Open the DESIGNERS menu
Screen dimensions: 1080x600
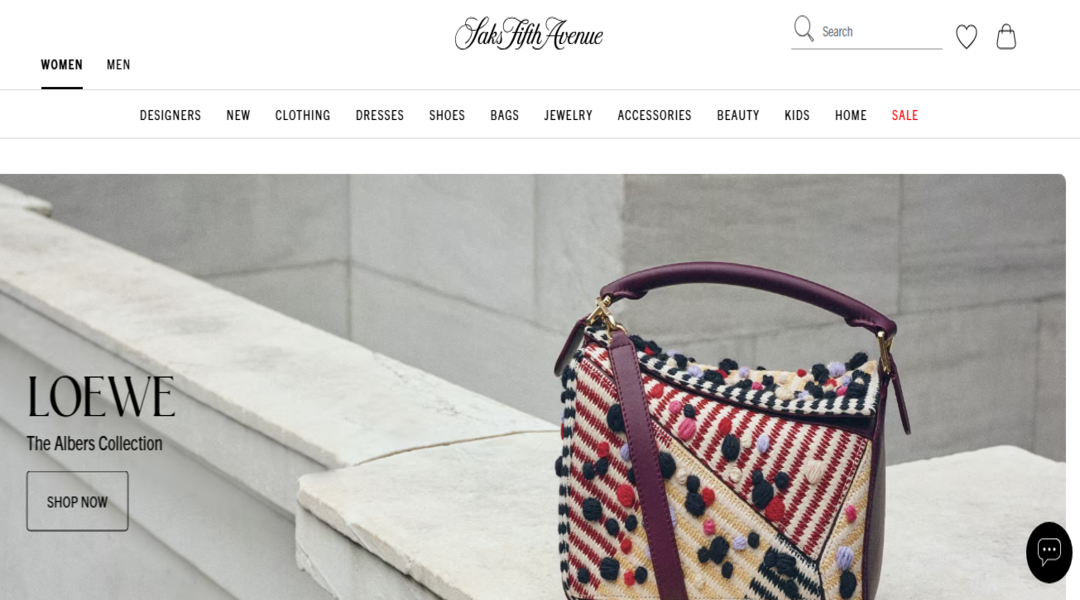point(170,115)
